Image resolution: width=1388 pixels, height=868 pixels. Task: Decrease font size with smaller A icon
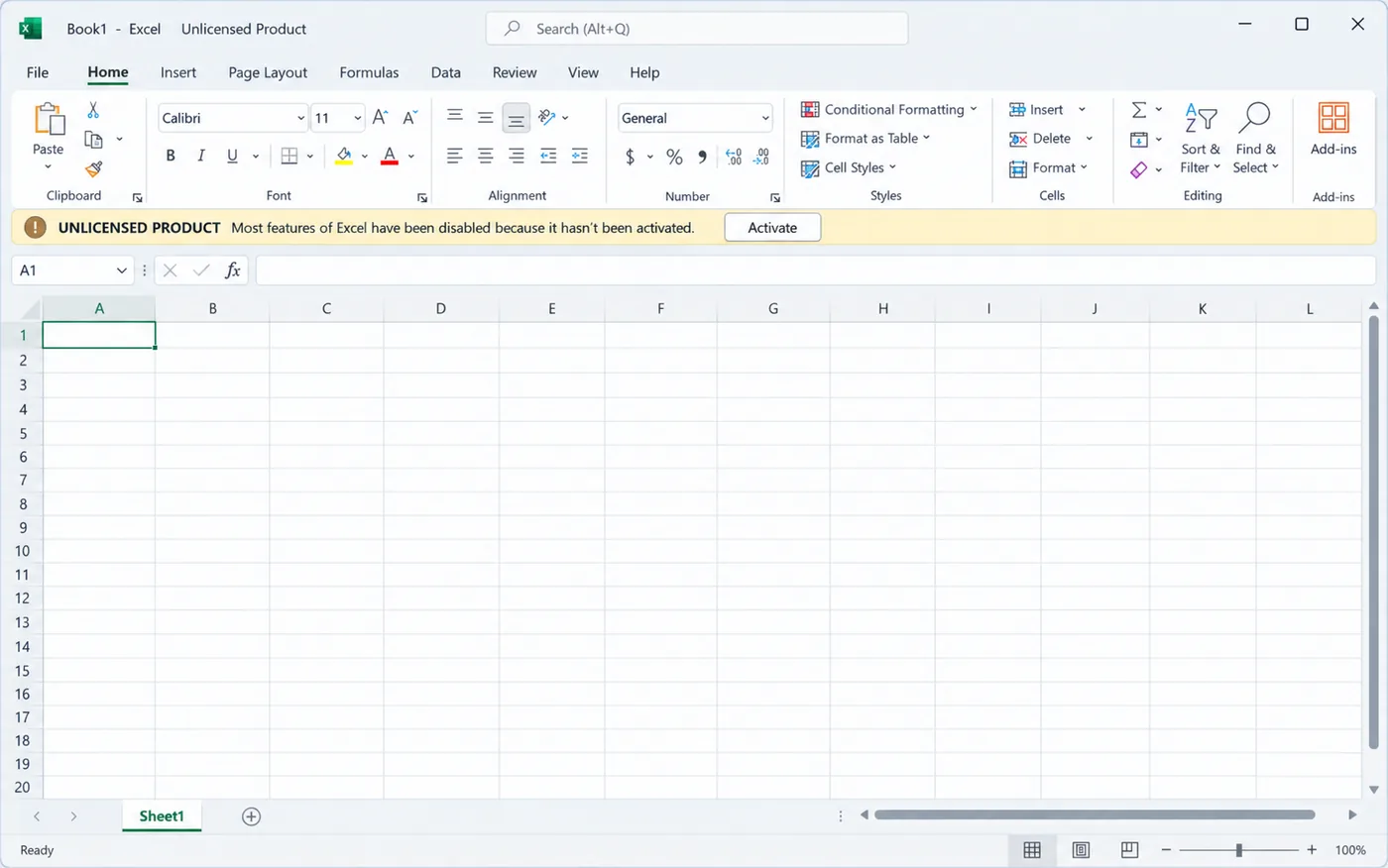[x=409, y=118]
